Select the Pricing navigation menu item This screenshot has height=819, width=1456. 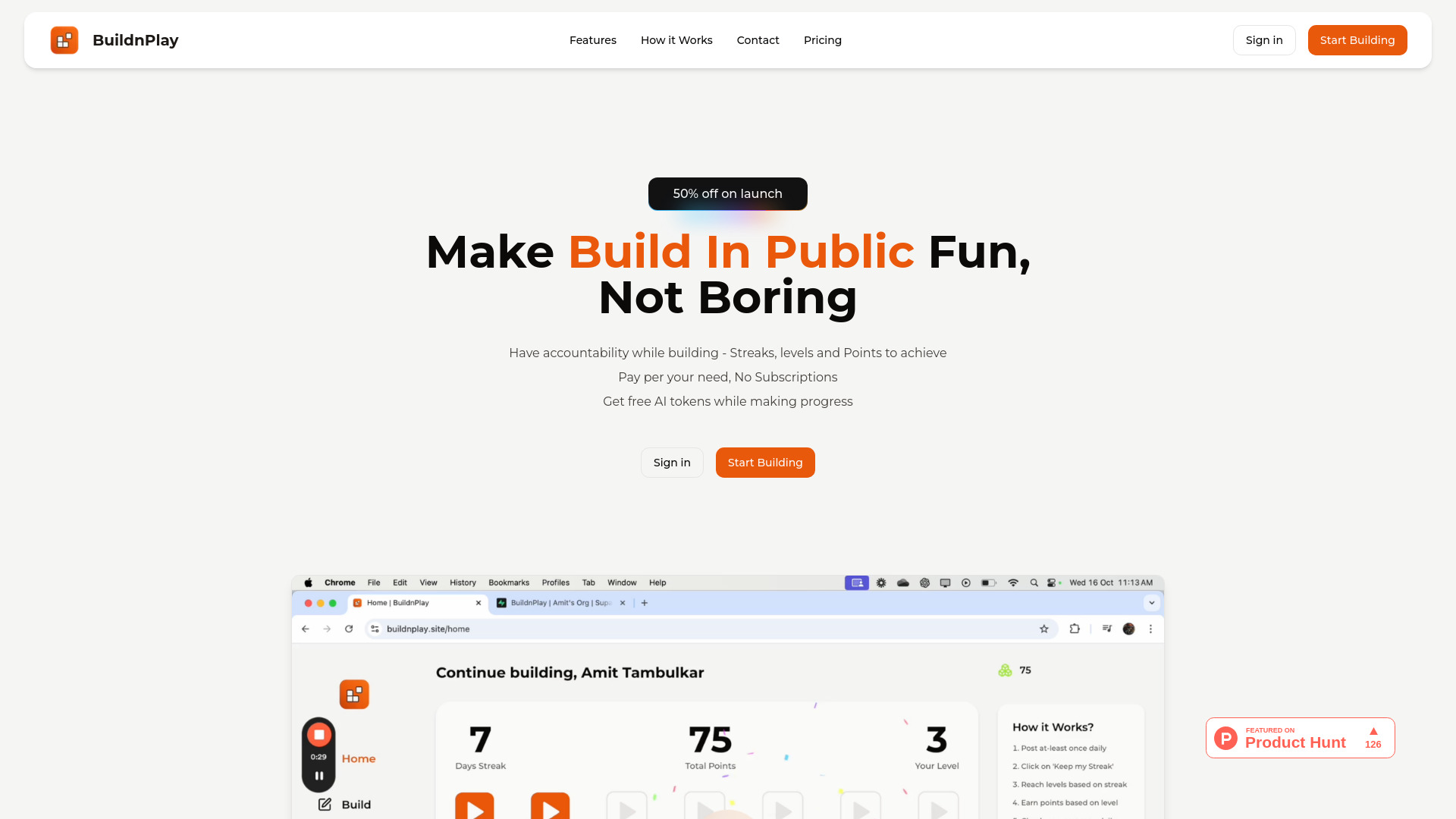(823, 40)
